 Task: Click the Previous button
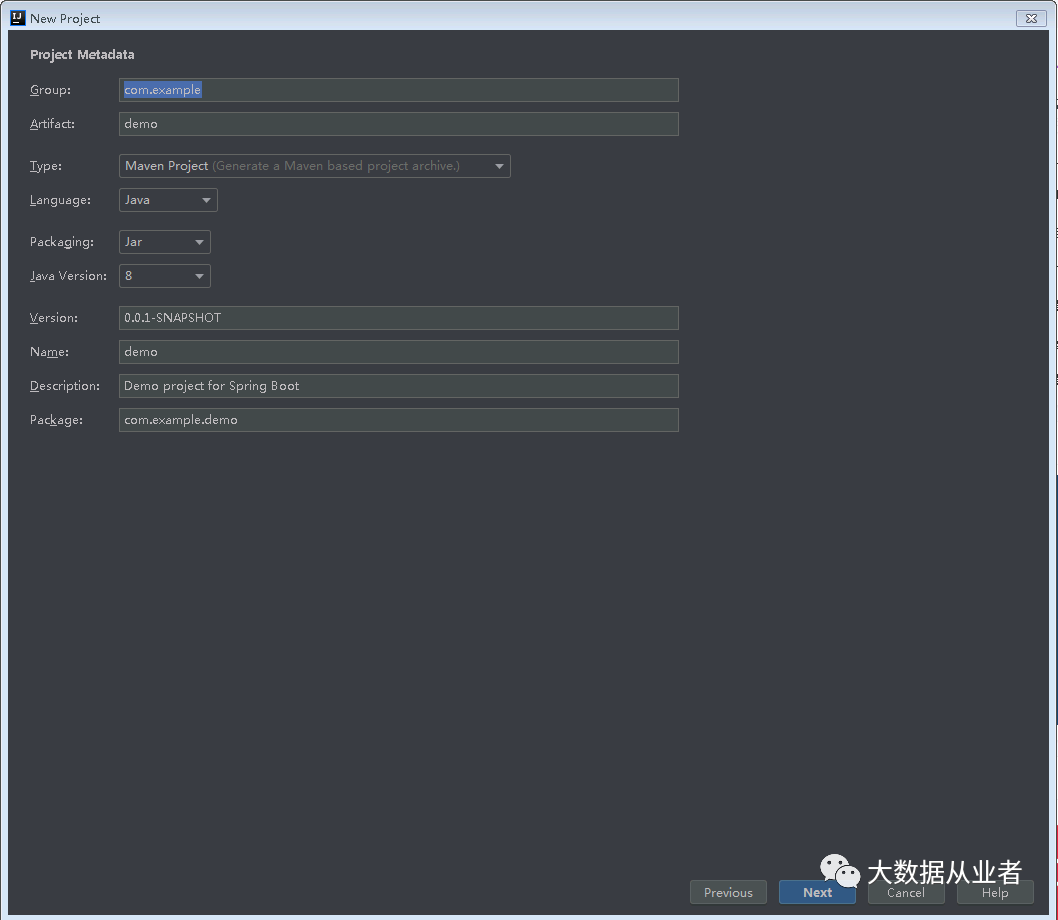[x=728, y=892]
